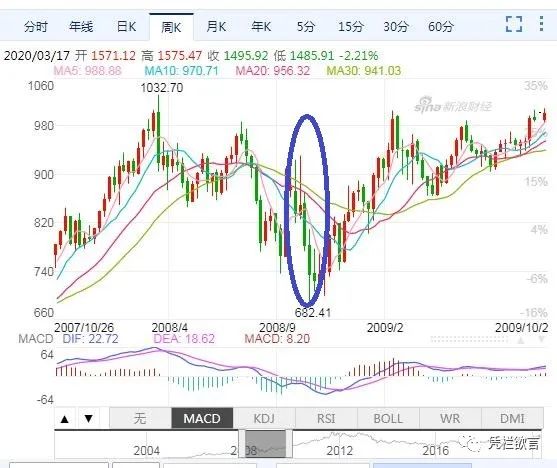
Task: Select the 无 no-indicator option
Action: tap(140, 418)
